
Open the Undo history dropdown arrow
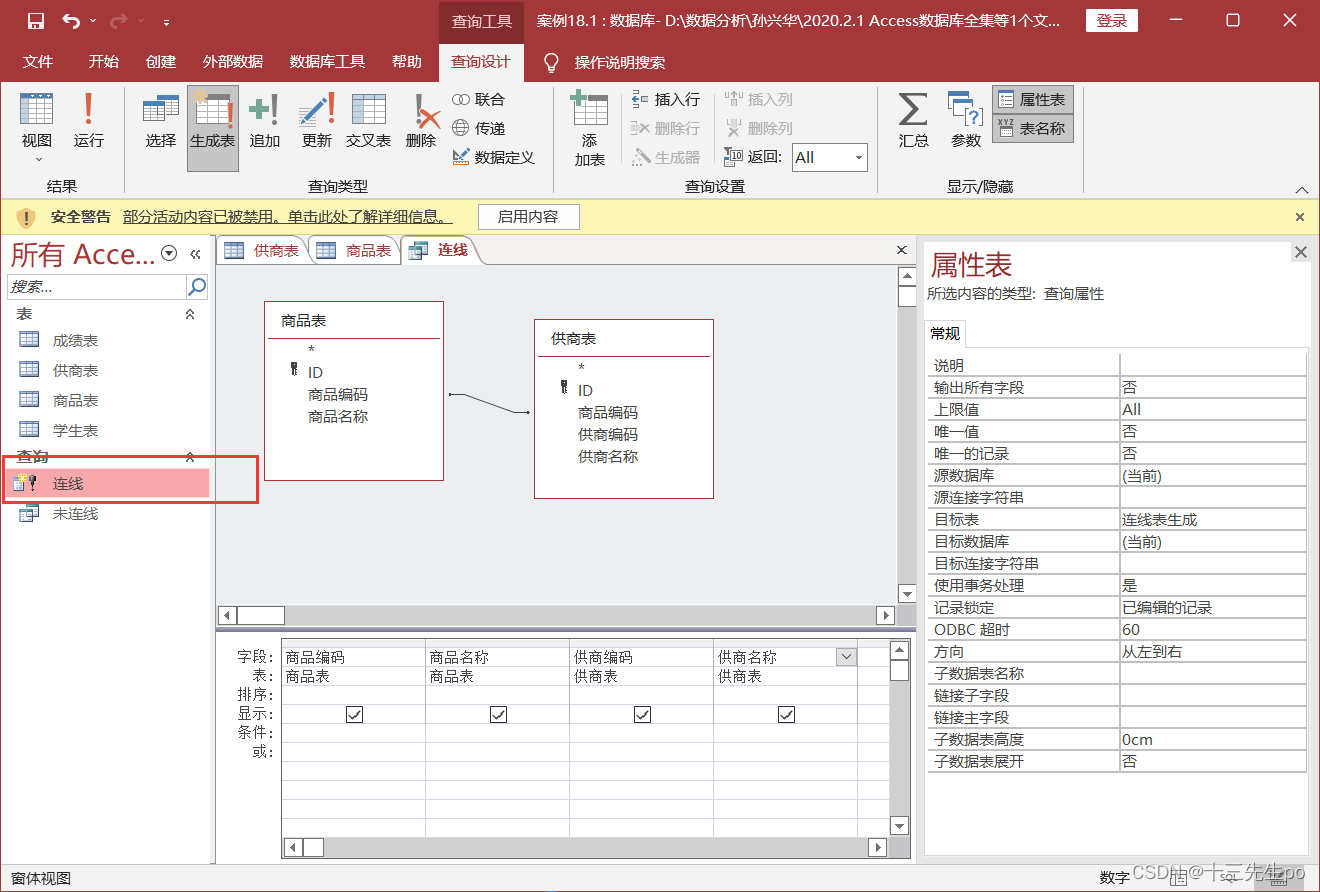coord(93,21)
